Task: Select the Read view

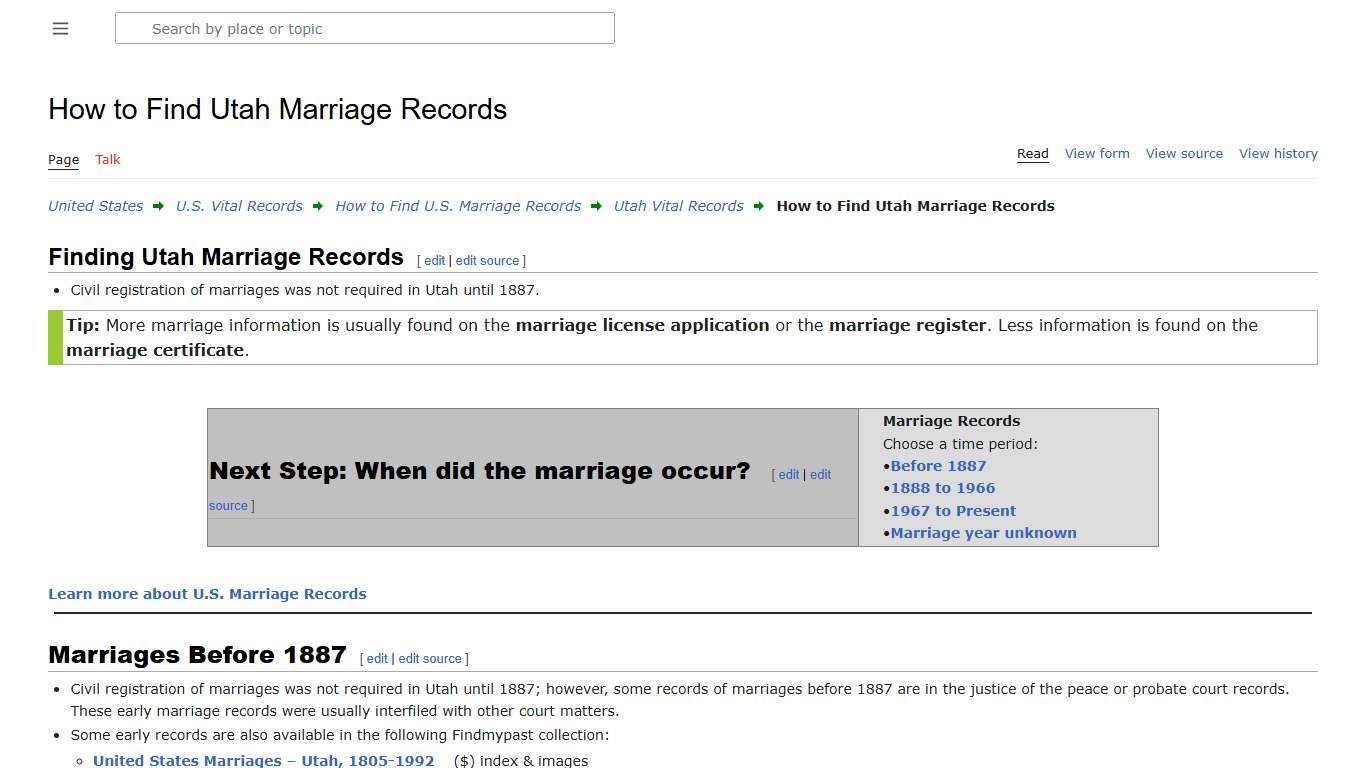Action: [x=1032, y=153]
